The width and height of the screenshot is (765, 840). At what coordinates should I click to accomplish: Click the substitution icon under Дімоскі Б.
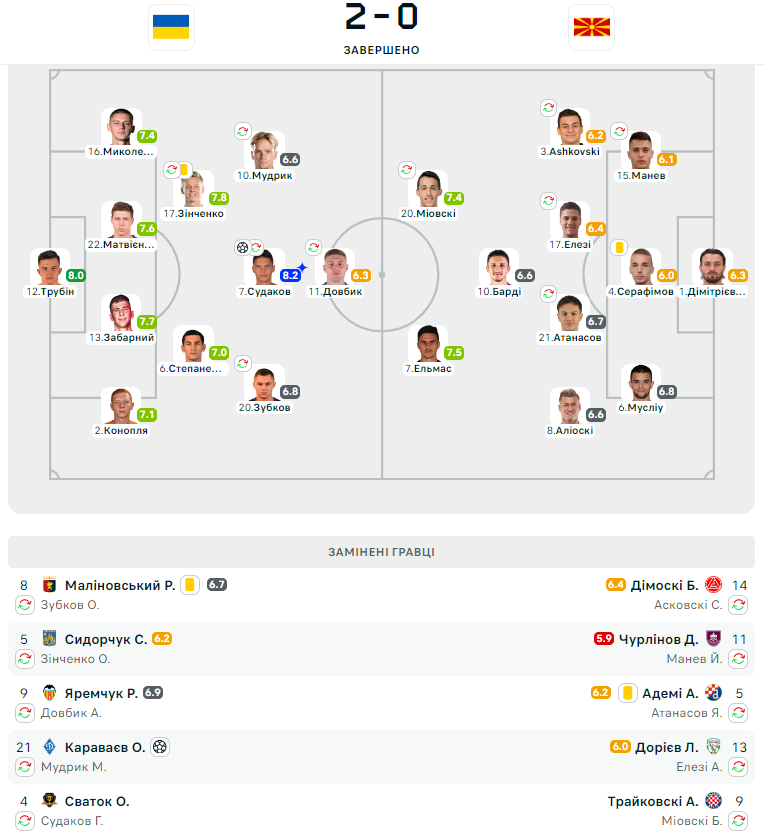738,605
